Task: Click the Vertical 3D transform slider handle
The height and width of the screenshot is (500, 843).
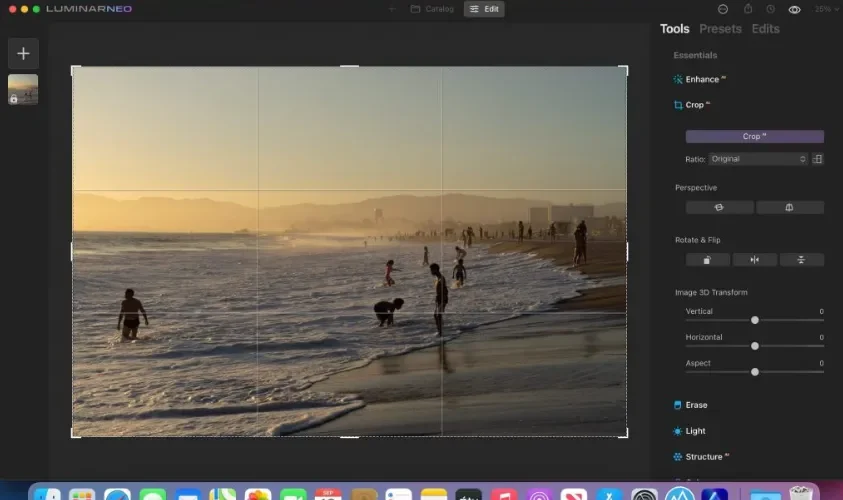Action: click(755, 320)
